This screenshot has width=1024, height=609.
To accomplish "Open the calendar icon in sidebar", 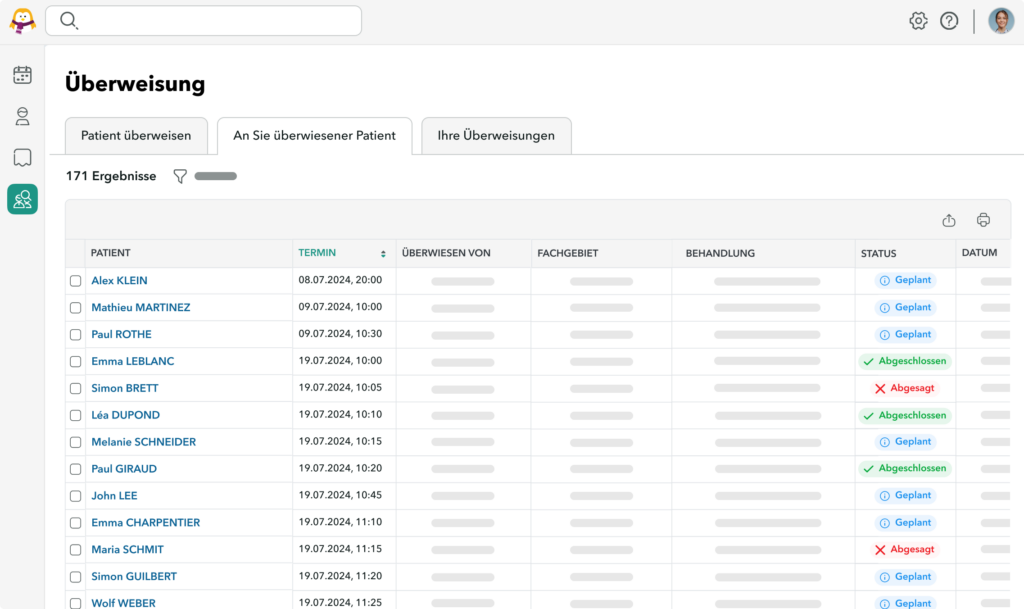I will 22,75.
